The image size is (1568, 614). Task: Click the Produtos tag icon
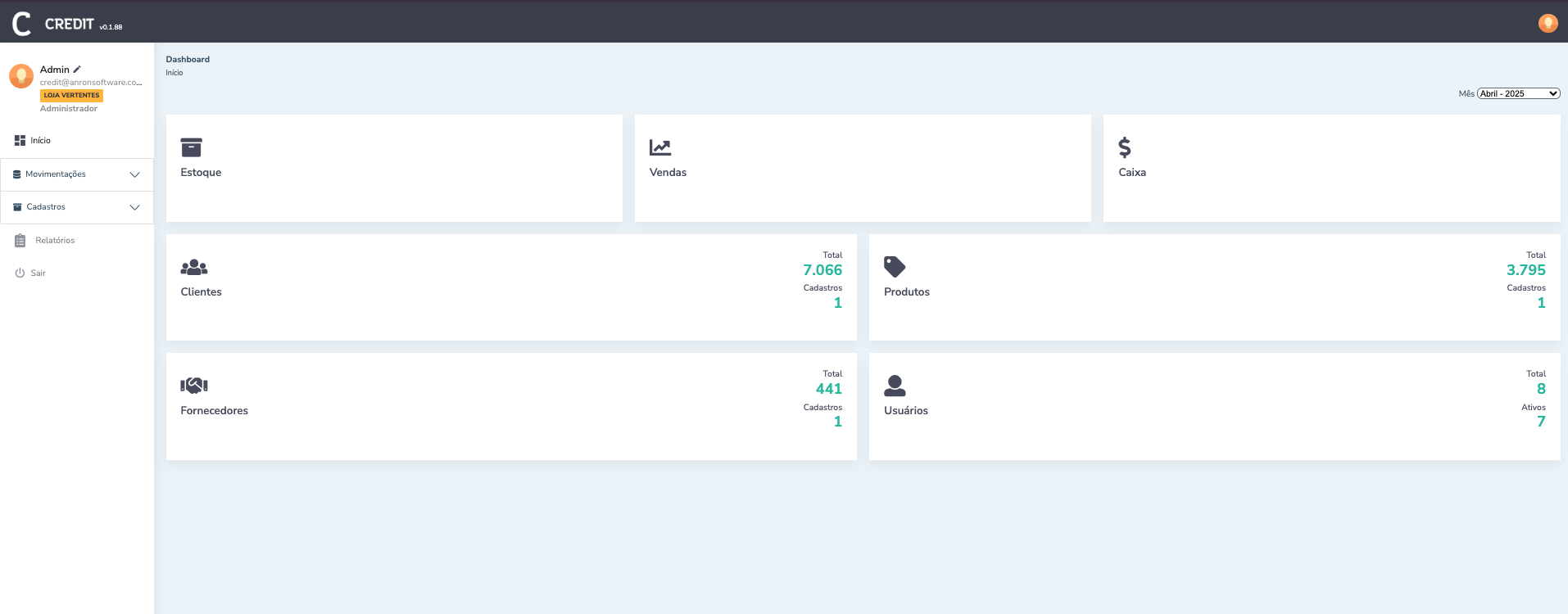point(895,267)
